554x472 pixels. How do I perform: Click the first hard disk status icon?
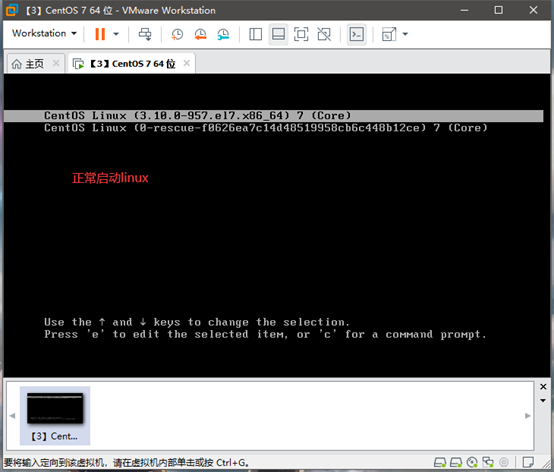pyautogui.click(x=440, y=462)
